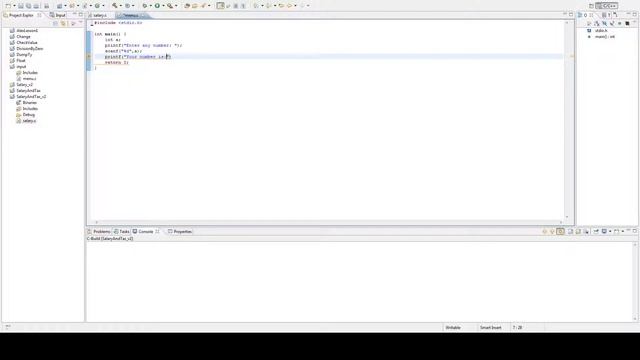Select the Salary_v2 project
This screenshot has width=640, height=360.
pyautogui.click(x=24, y=84)
